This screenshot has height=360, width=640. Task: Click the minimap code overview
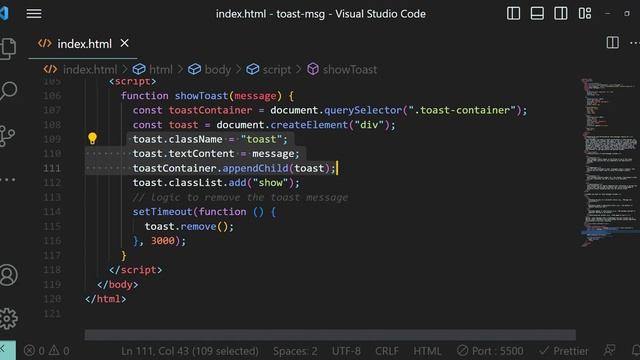(x=609, y=162)
